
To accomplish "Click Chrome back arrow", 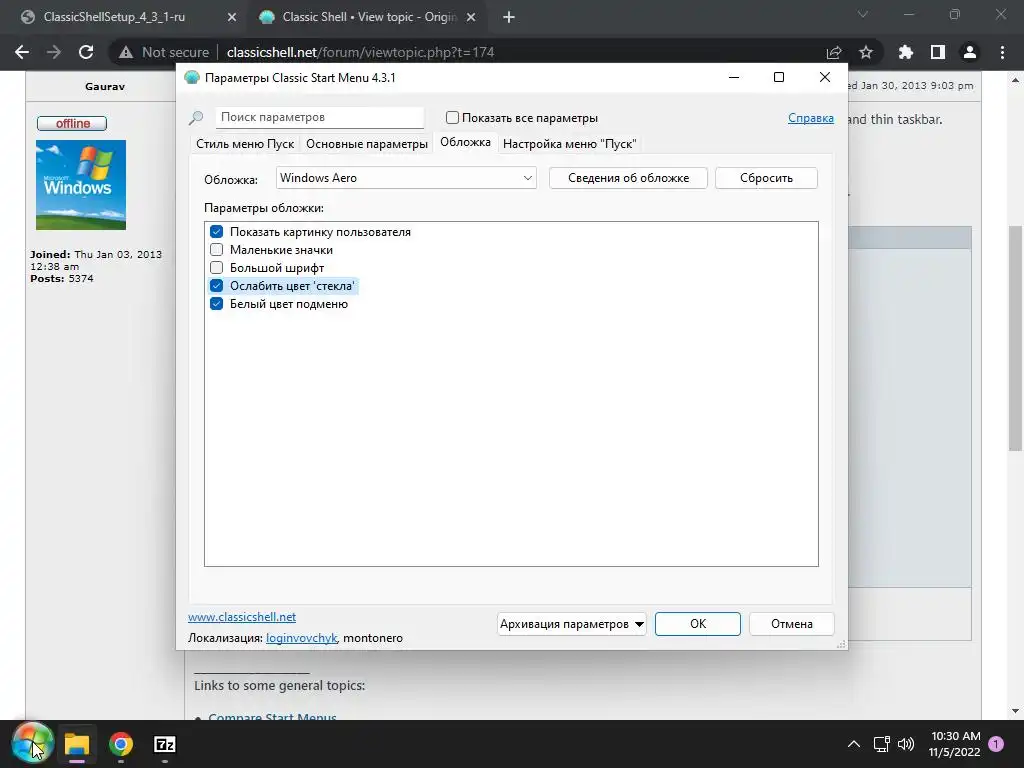I will (x=22, y=52).
